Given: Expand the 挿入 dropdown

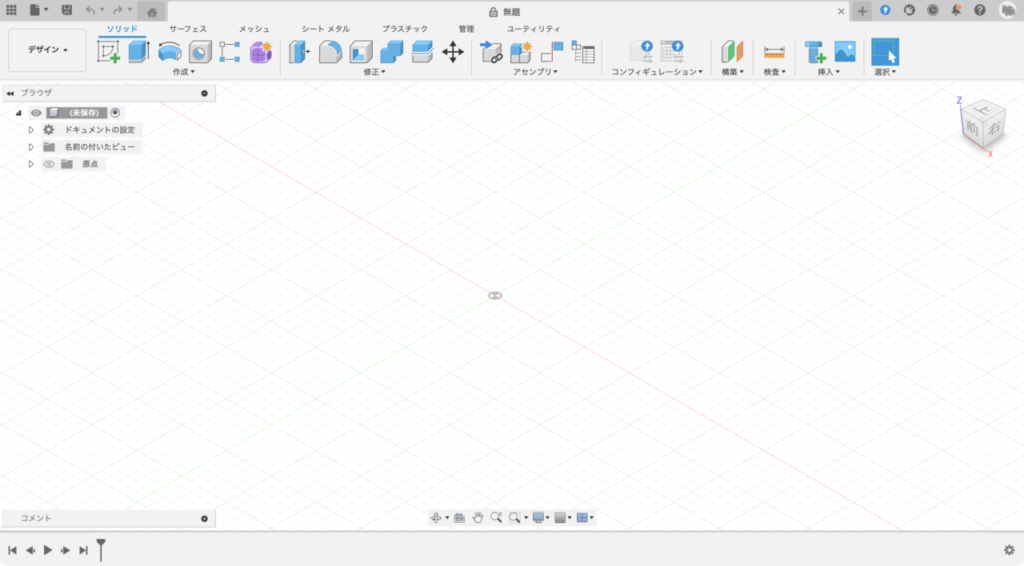Looking at the screenshot, I should coord(829,72).
